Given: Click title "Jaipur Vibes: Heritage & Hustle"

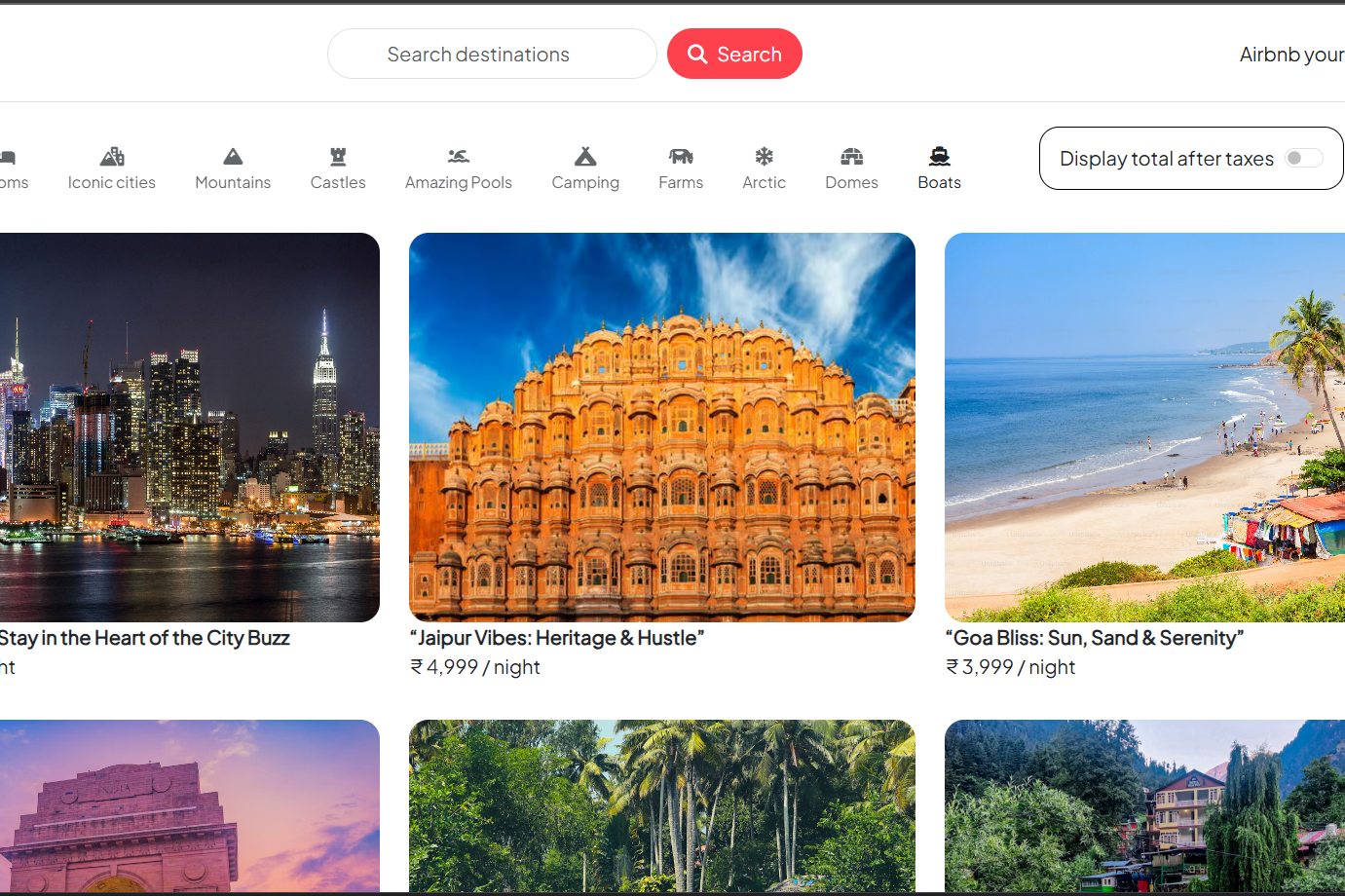Looking at the screenshot, I should click(x=557, y=638).
